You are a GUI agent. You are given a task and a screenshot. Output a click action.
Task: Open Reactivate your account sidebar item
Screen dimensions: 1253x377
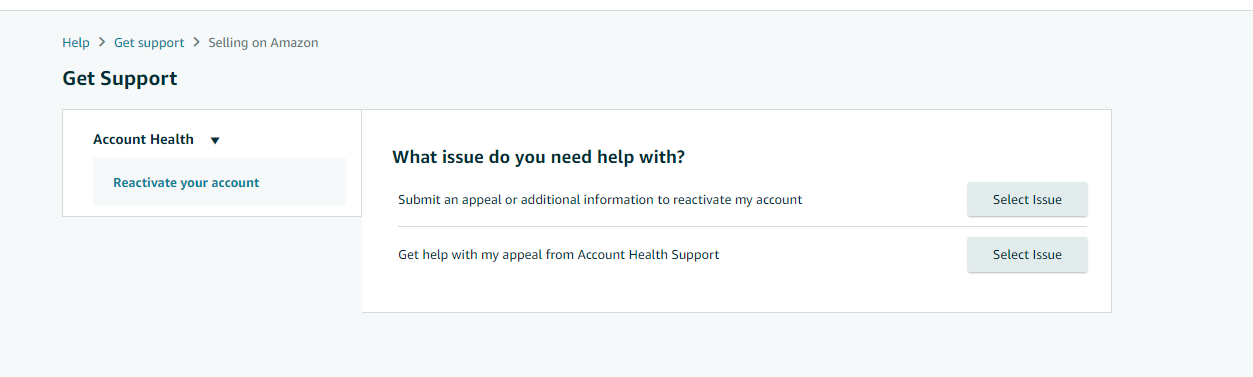coord(186,183)
